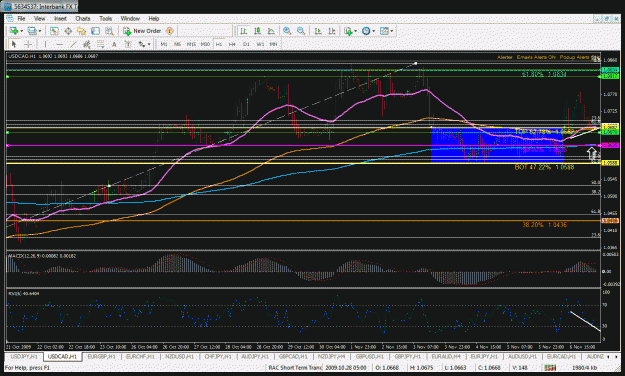The width and height of the screenshot is (625, 376).
Task: Zoom in on the chart
Action: (x=287, y=31)
